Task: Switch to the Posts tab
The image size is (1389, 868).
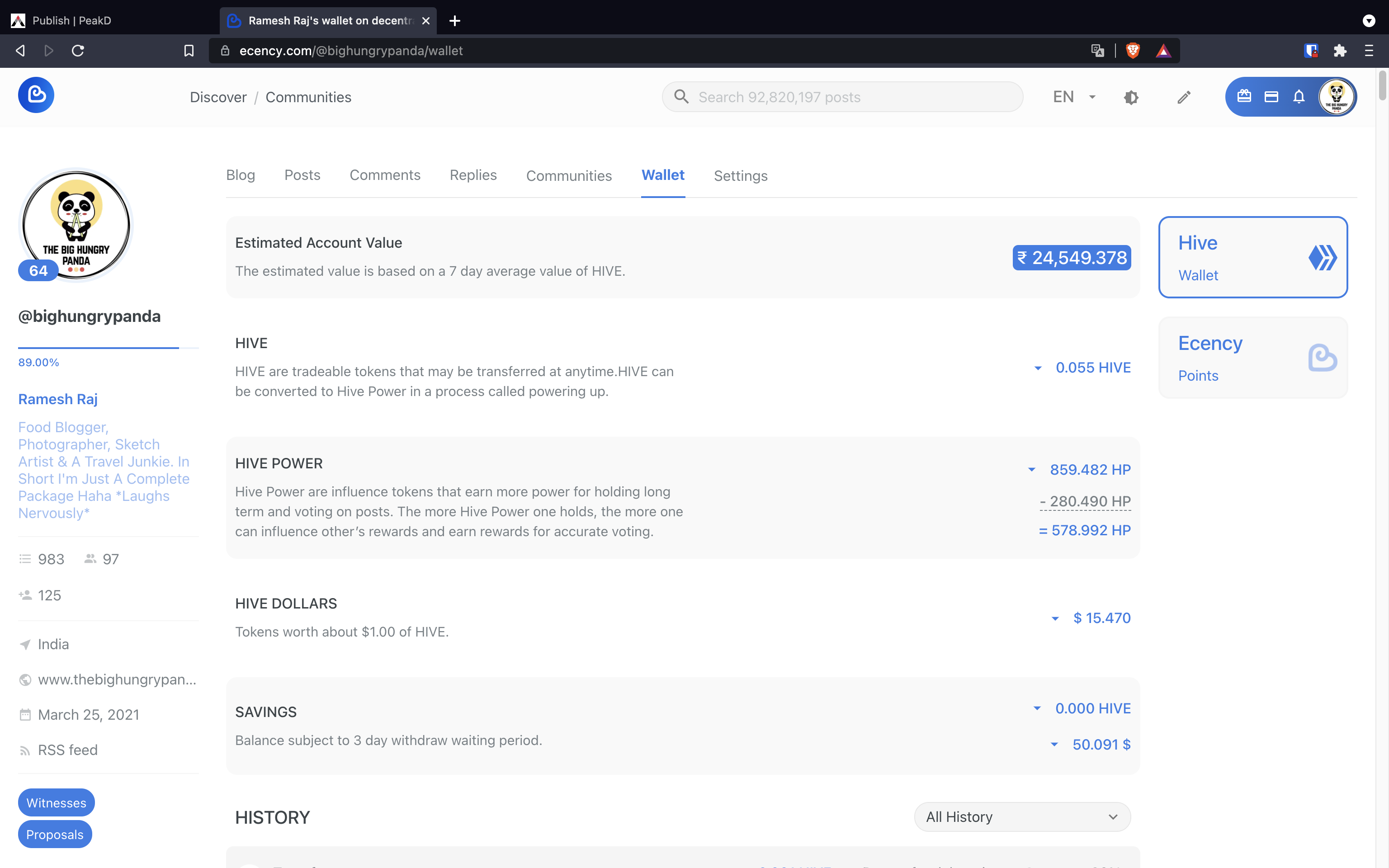Action: click(302, 175)
